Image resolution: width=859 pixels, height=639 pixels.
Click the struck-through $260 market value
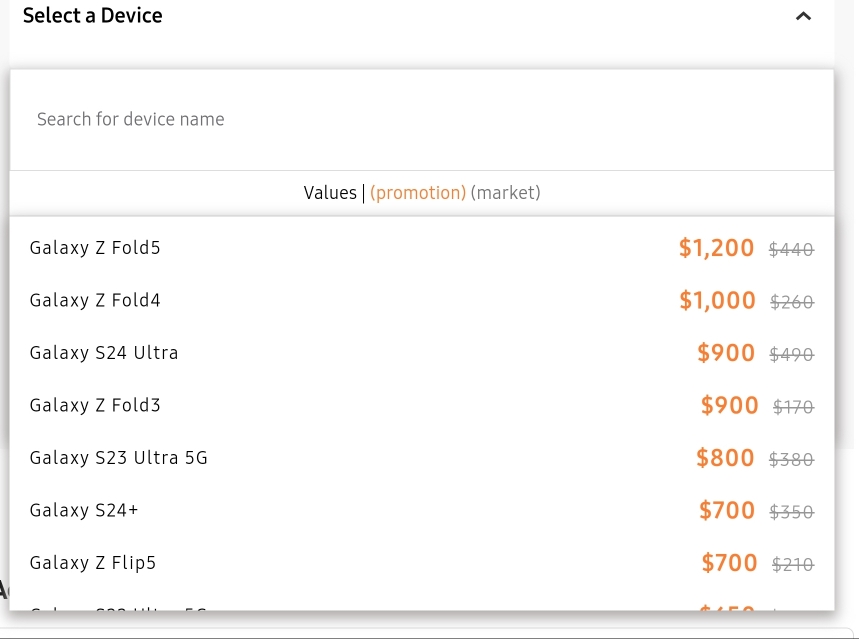[x=792, y=302]
